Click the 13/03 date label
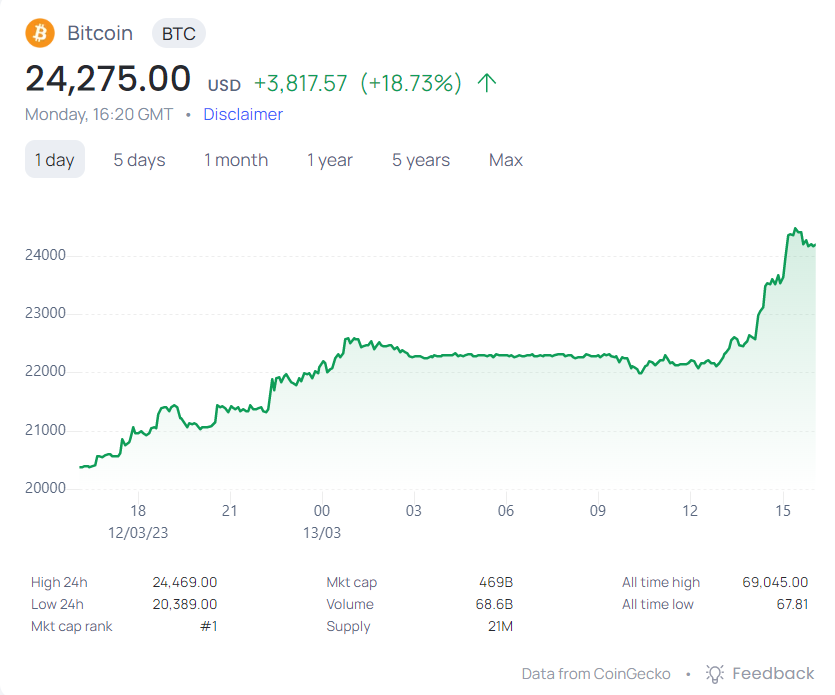The height and width of the screenshot is (695, 835). [x=322, y=533]
